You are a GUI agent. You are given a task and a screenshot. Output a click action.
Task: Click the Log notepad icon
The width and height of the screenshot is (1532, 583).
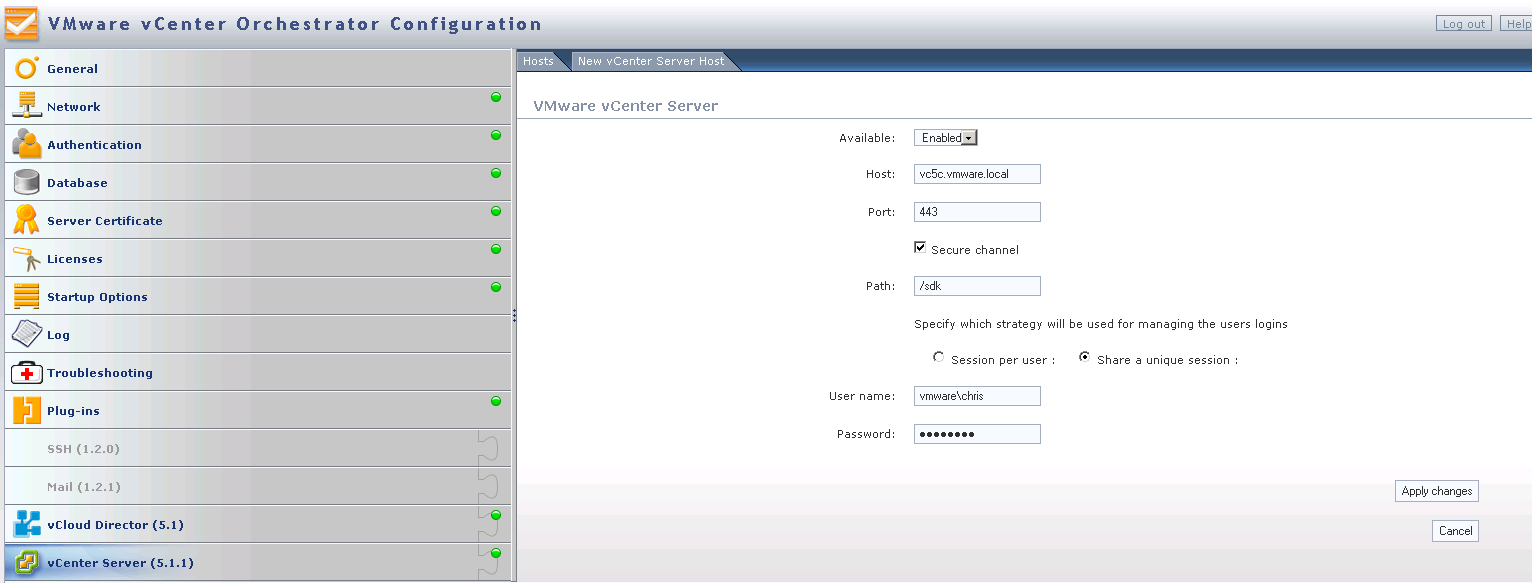pyautogui.click(x=27, y=334)
